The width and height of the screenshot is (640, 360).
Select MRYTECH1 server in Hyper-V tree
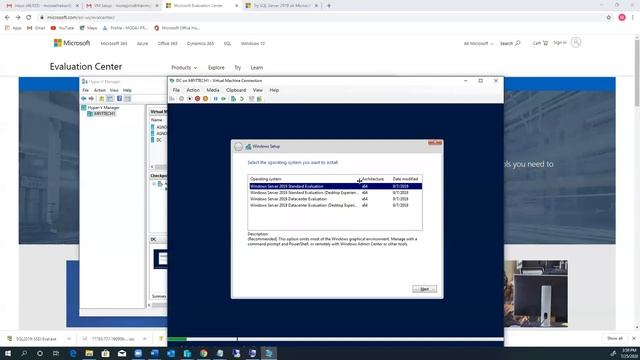102,113
